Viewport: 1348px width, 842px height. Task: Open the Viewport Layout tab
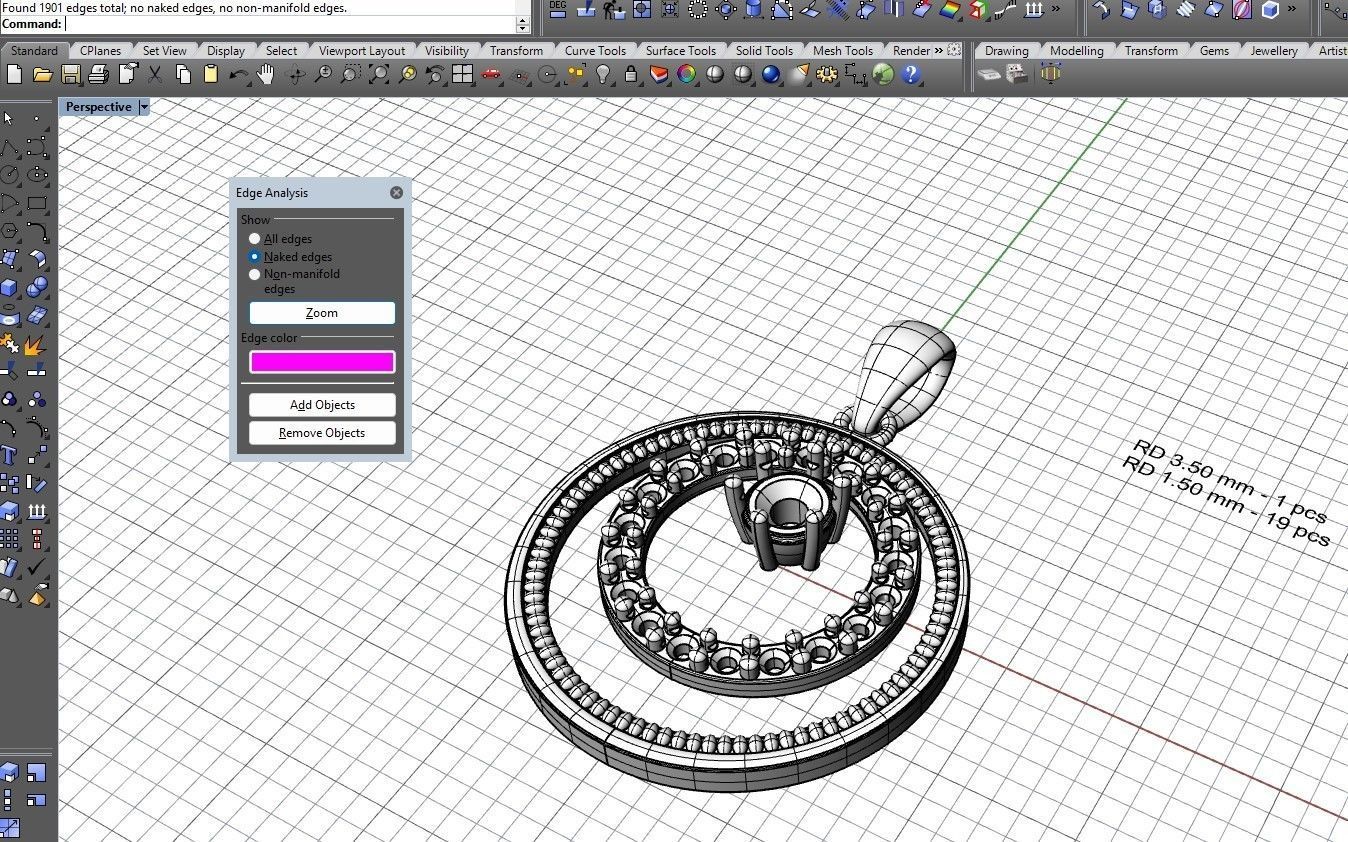362,50
